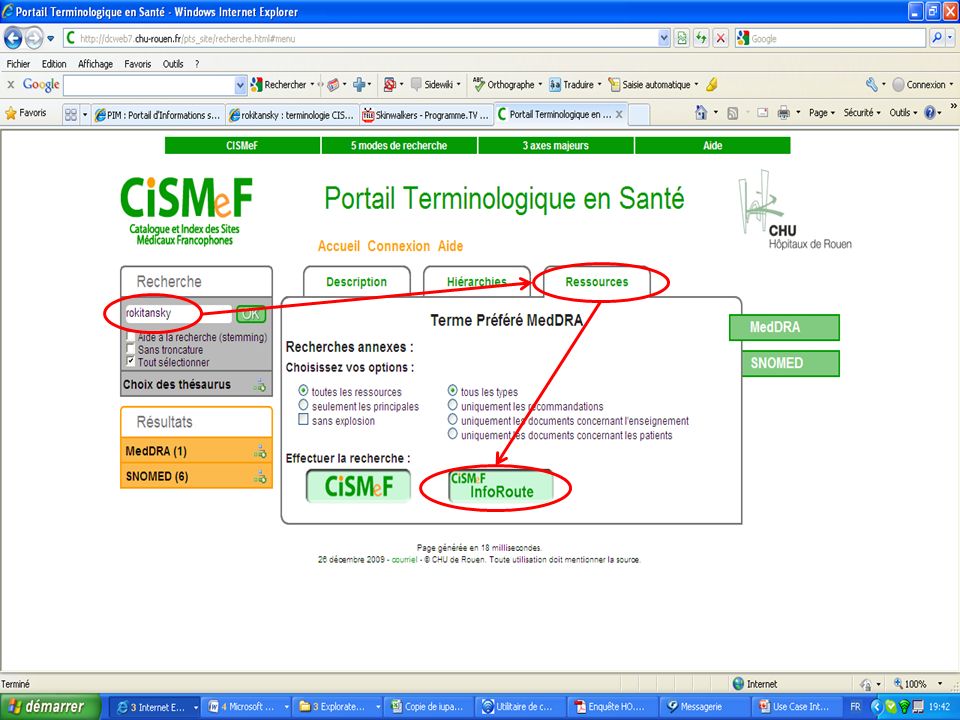Click the Accueil link
The image size is (960, 720).
click(x=339, y=246)
